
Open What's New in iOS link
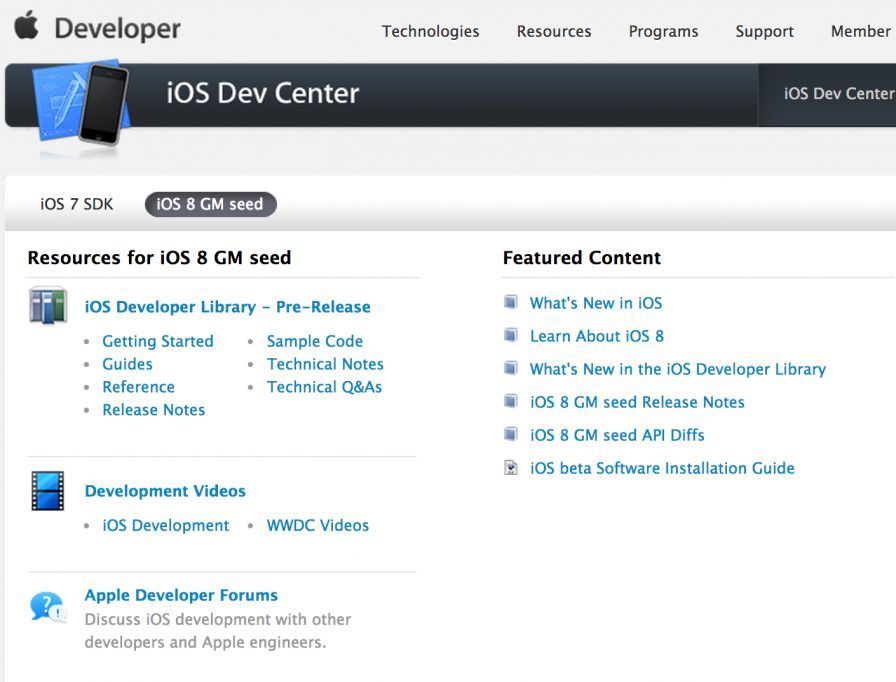(596, 303)
